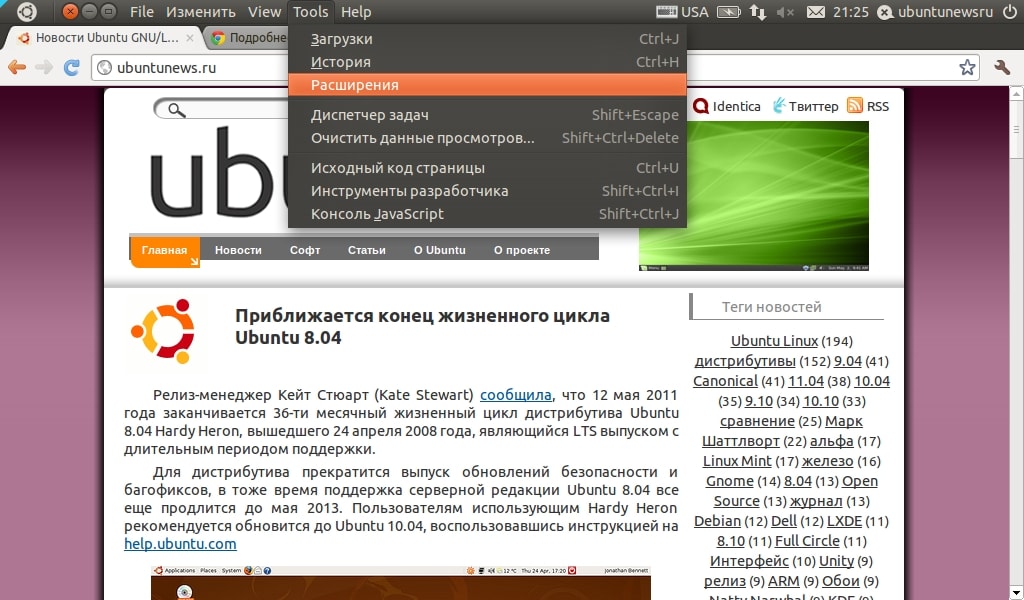Open the Изменить menu
1024x600 pixels.
(x=200, y=12)
